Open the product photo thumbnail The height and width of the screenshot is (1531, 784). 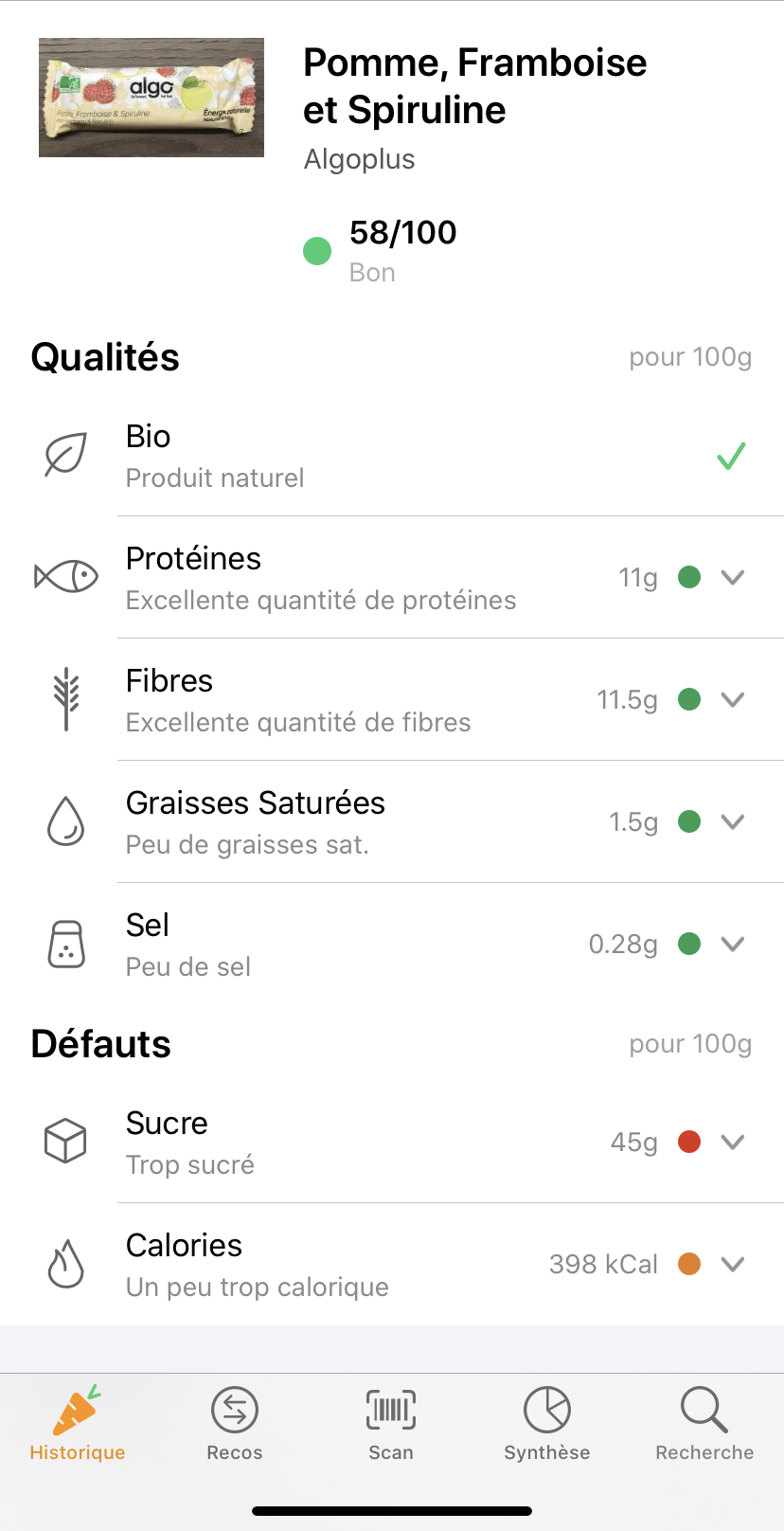(x=151, y=98)
